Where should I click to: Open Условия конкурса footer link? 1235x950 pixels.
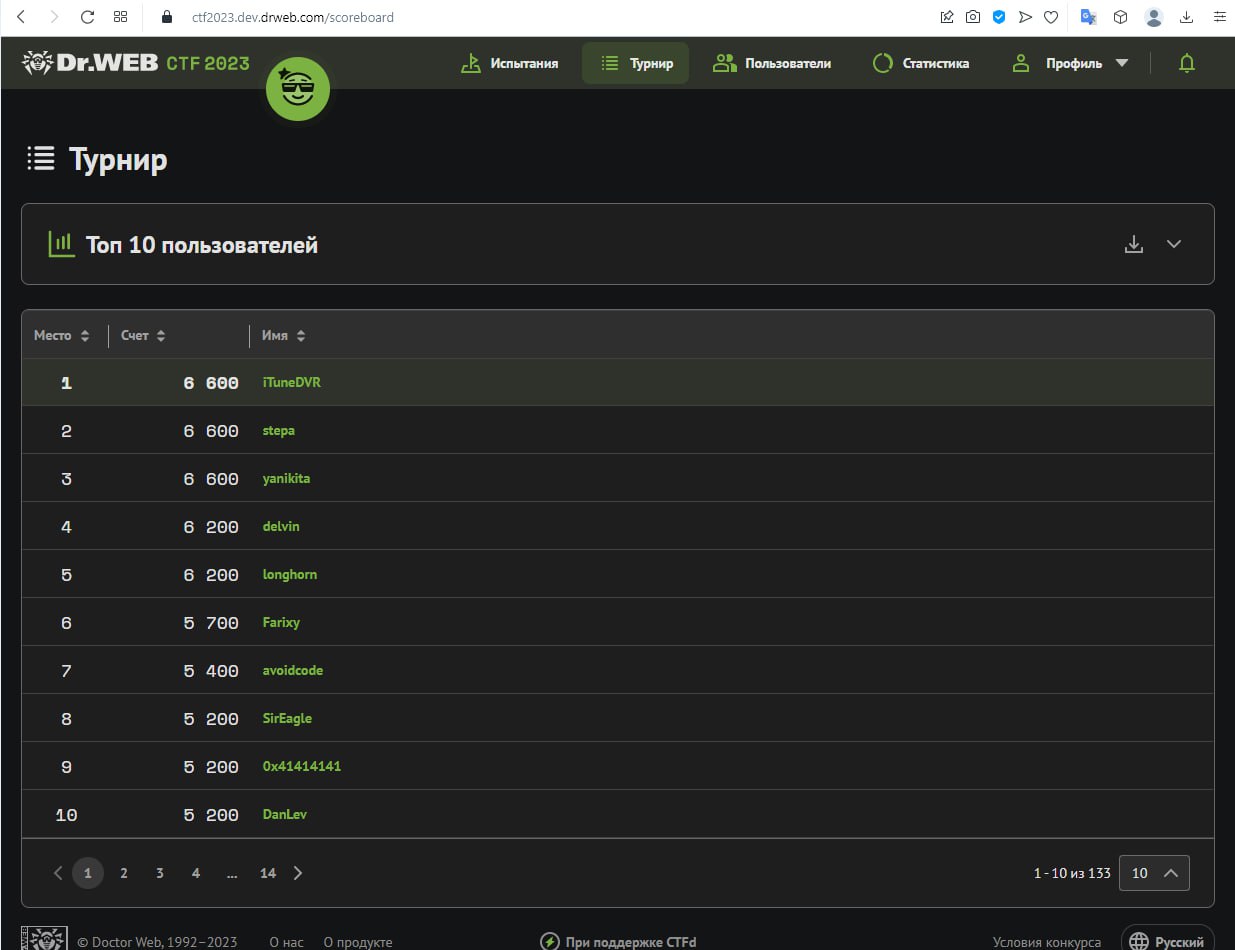(1047, 942)
